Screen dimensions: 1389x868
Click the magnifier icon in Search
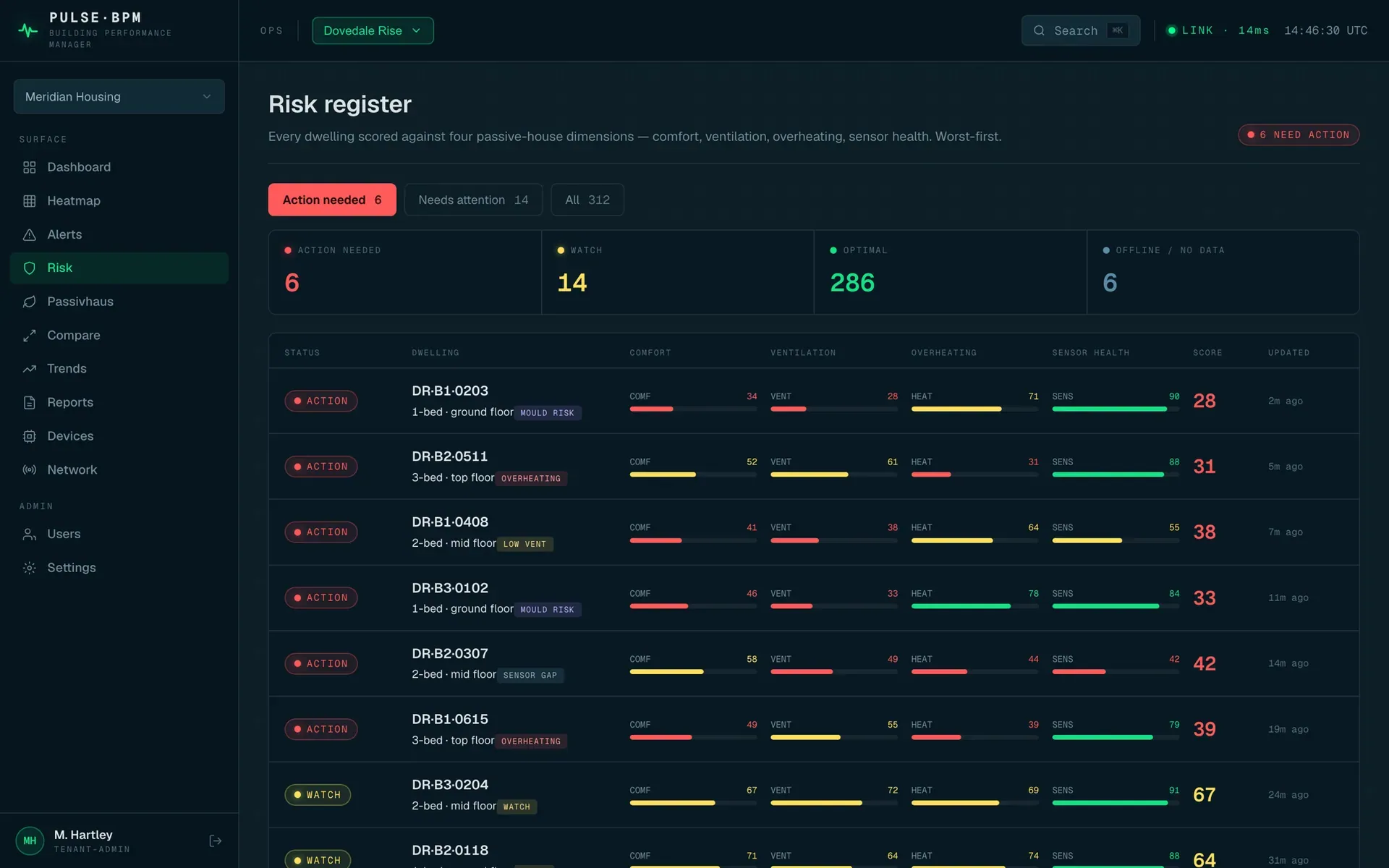pos(1039,30)
